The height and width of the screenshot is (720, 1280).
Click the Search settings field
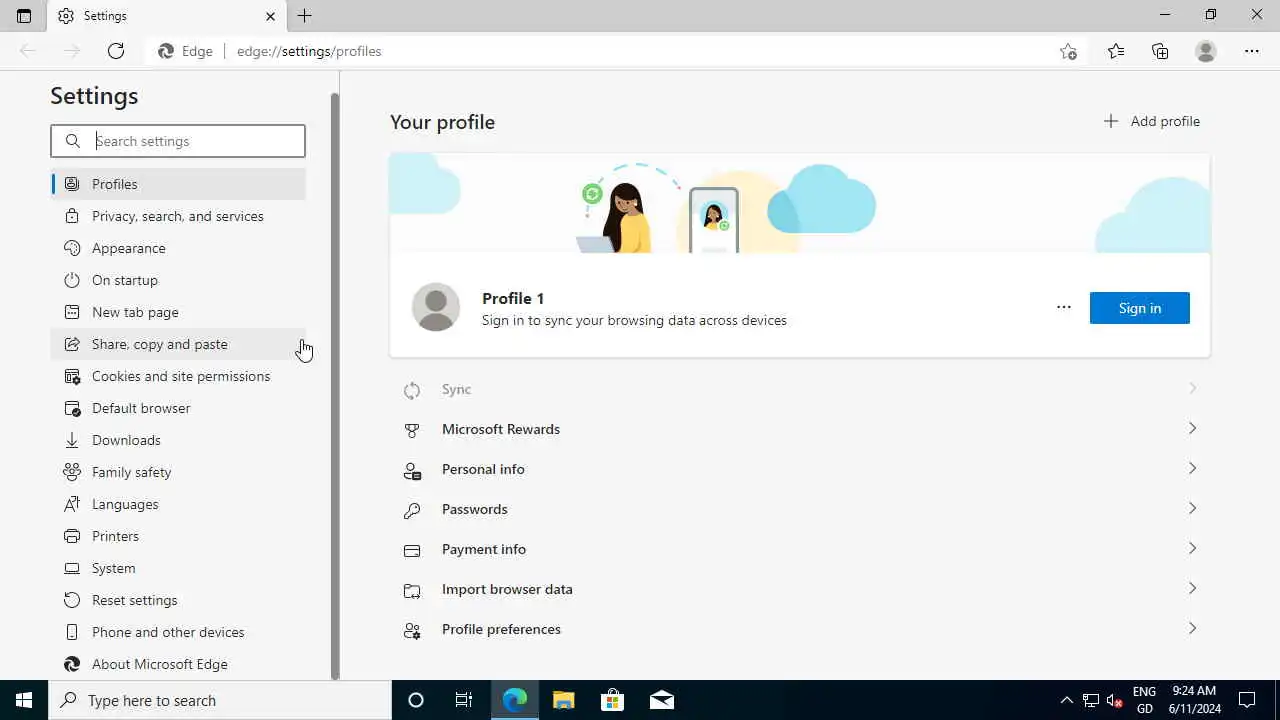[178, 141]
